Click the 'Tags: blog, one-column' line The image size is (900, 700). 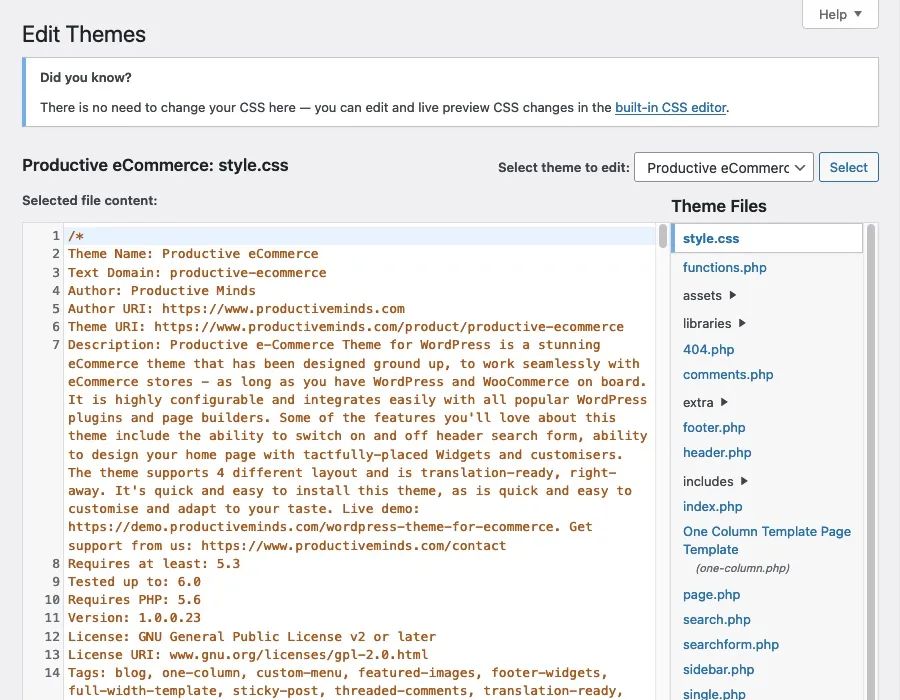pos(338,672)
